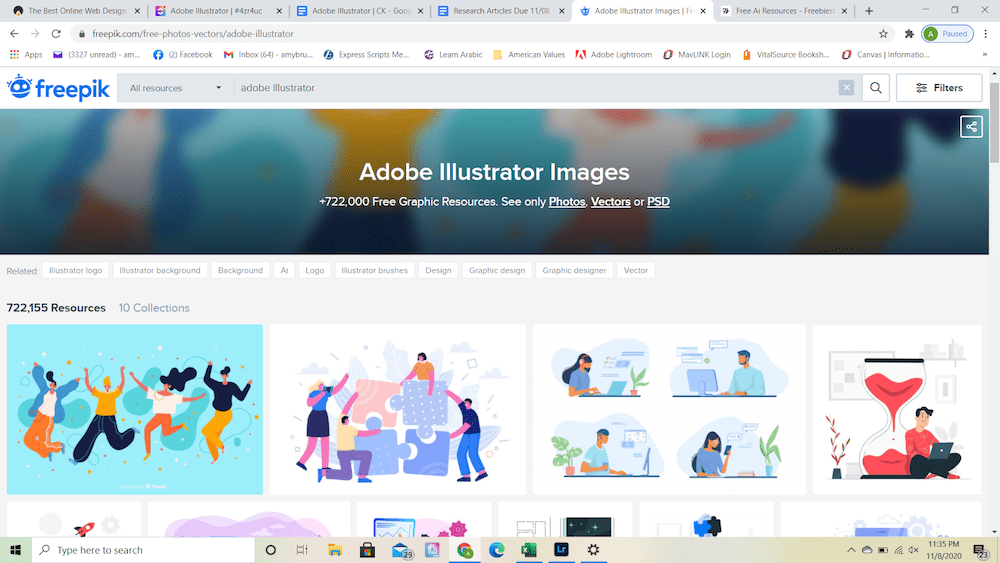Select the Illustrator logo related tag
The image size is (1000, 563).
[x=75, y=270]
